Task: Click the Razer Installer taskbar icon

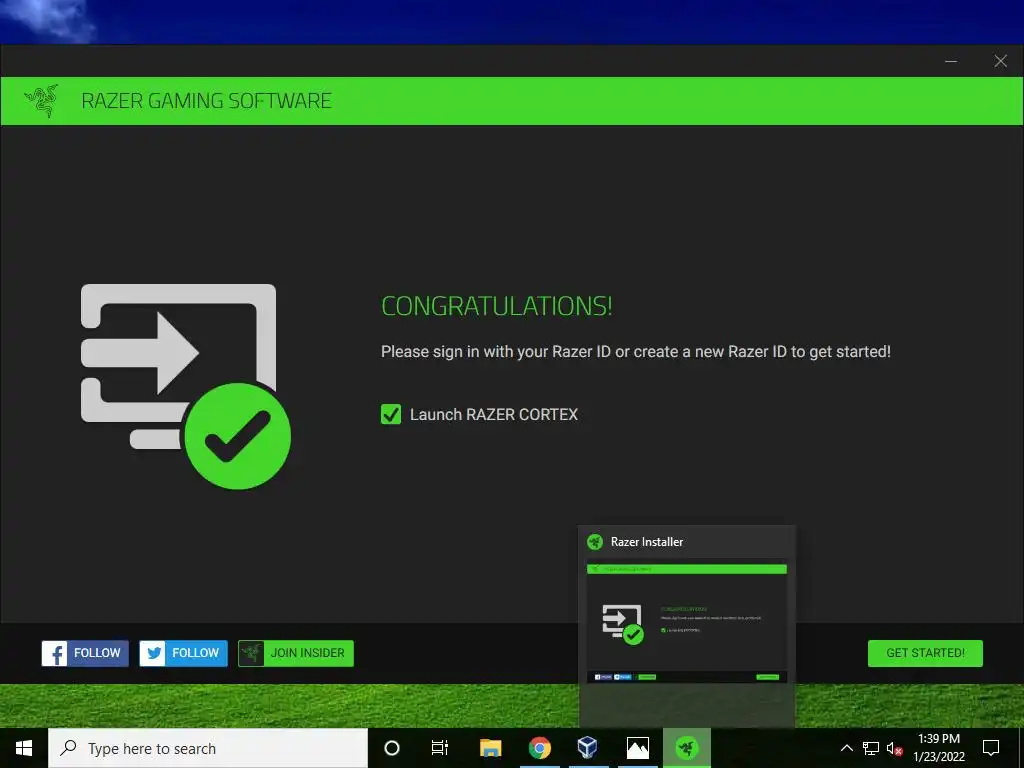Action: pyautogui.click(x=687, y=748)
